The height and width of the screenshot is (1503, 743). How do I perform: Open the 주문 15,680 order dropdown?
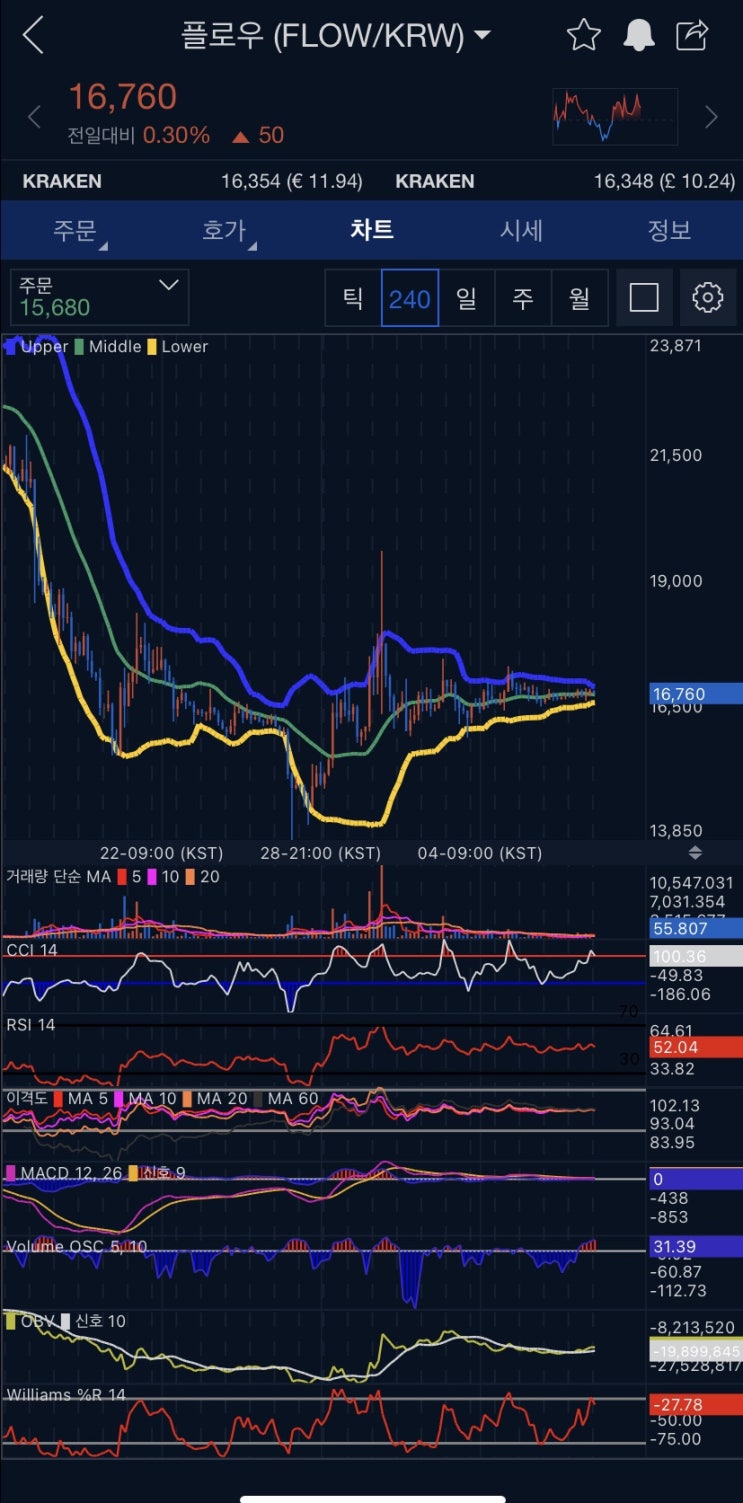point(99,297)
